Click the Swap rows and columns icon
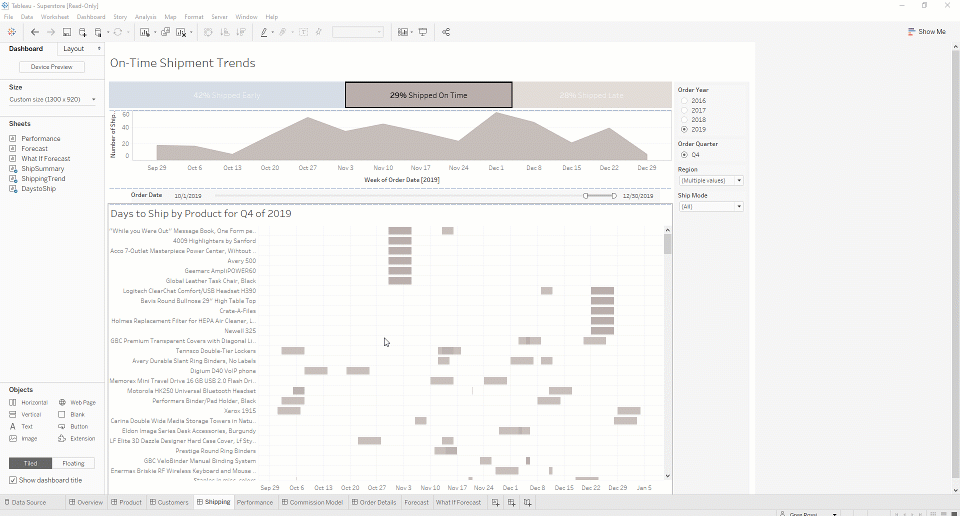Screen dimensions: 960x516 click(x=208, y=32)
